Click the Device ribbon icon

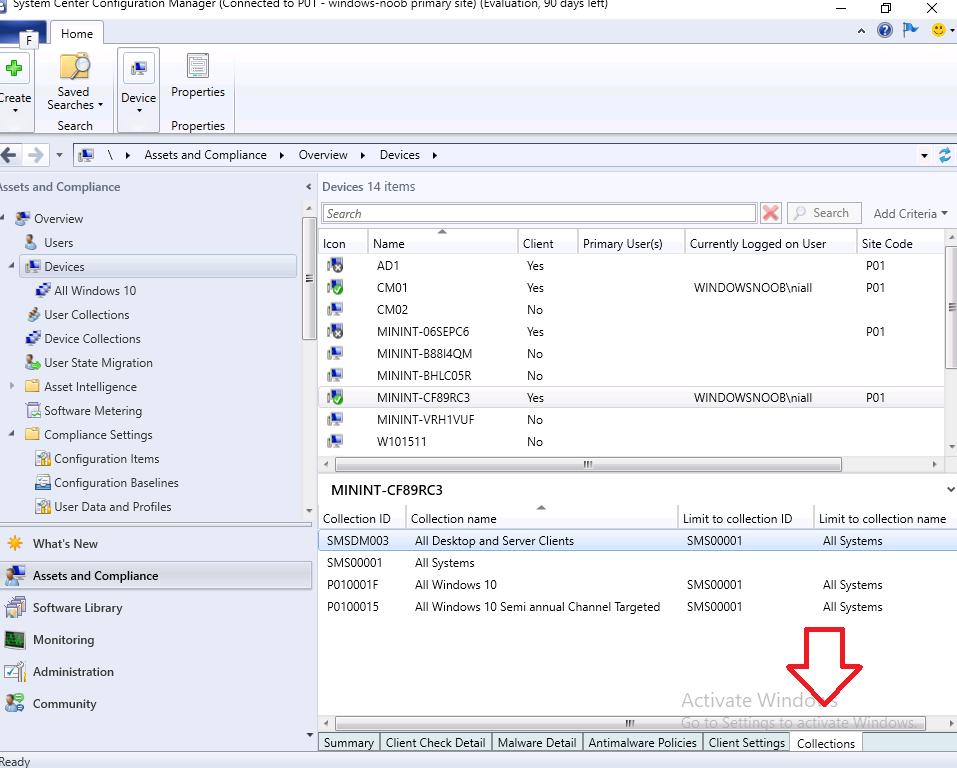click(x=139, y=69)
